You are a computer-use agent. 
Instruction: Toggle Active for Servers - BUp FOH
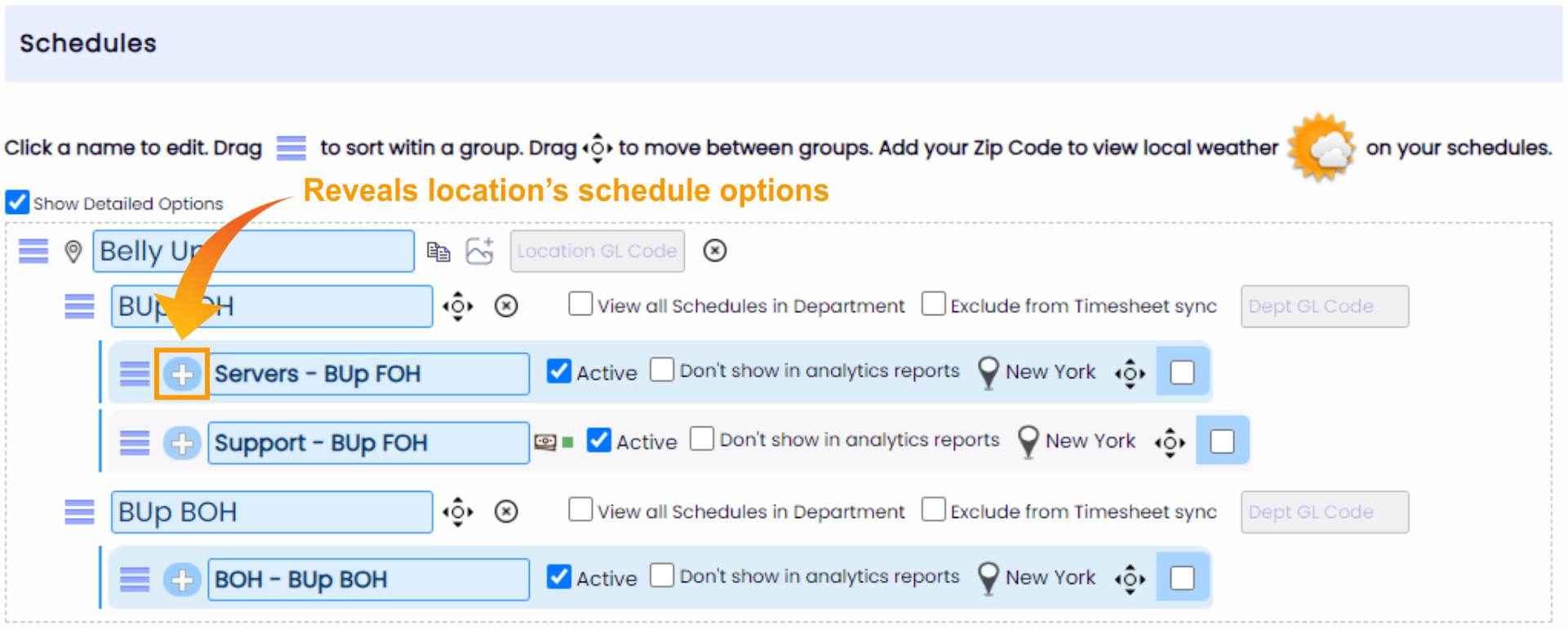pyautogui.click(x=559, y=372)
